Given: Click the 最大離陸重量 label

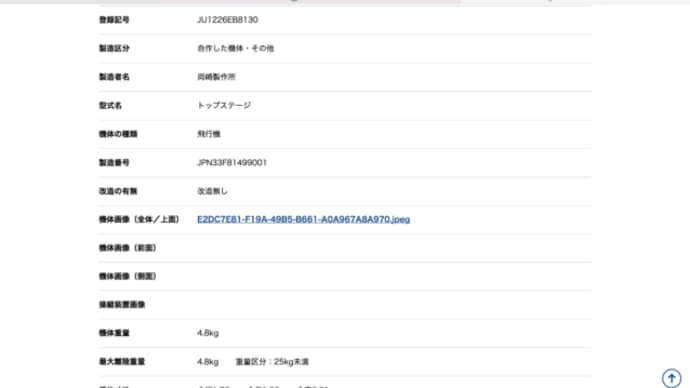Looking at the screenshot, I should pyautogui.click(x=122, y=362).
